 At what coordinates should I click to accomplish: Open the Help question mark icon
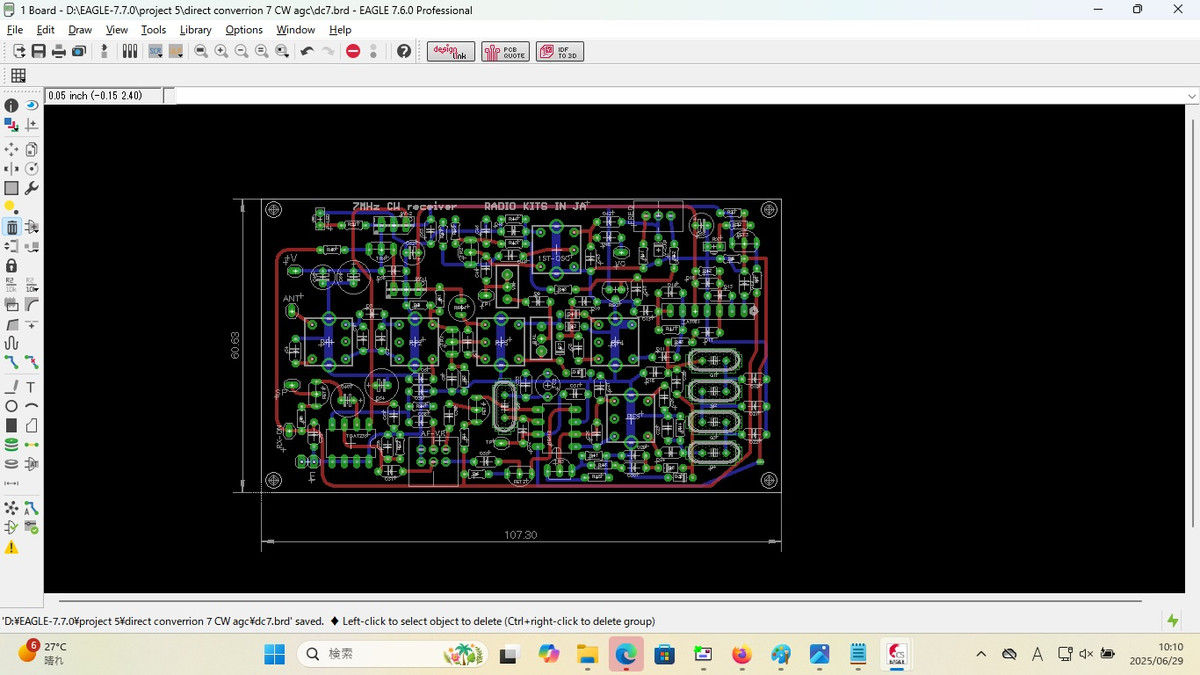click(403, 51)
